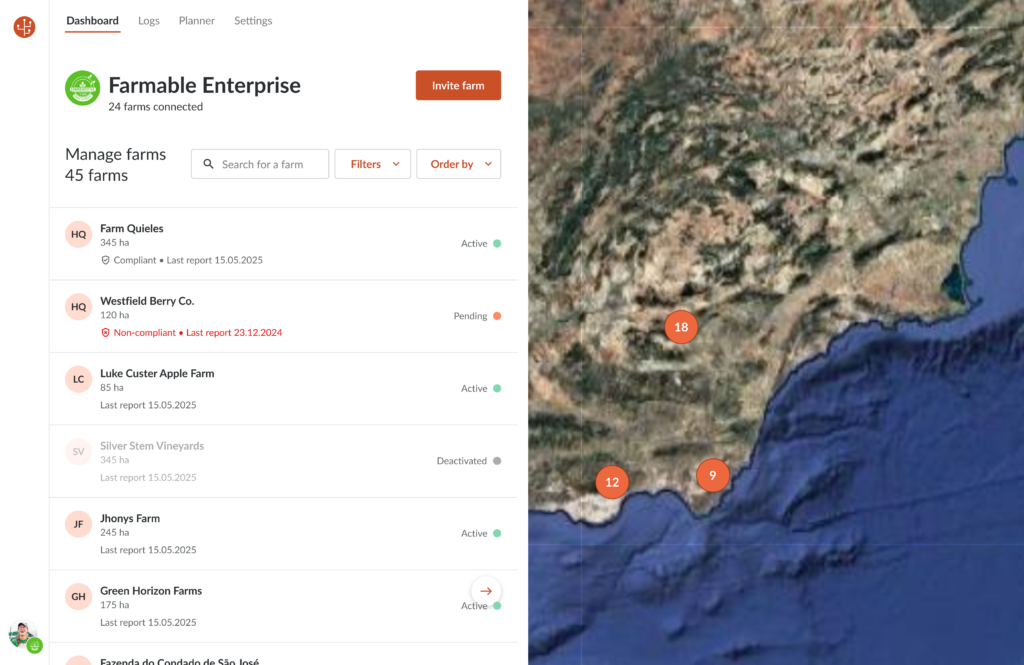Click the HQ avatar for Westfield Berry Co.

(x=78, y=307)
